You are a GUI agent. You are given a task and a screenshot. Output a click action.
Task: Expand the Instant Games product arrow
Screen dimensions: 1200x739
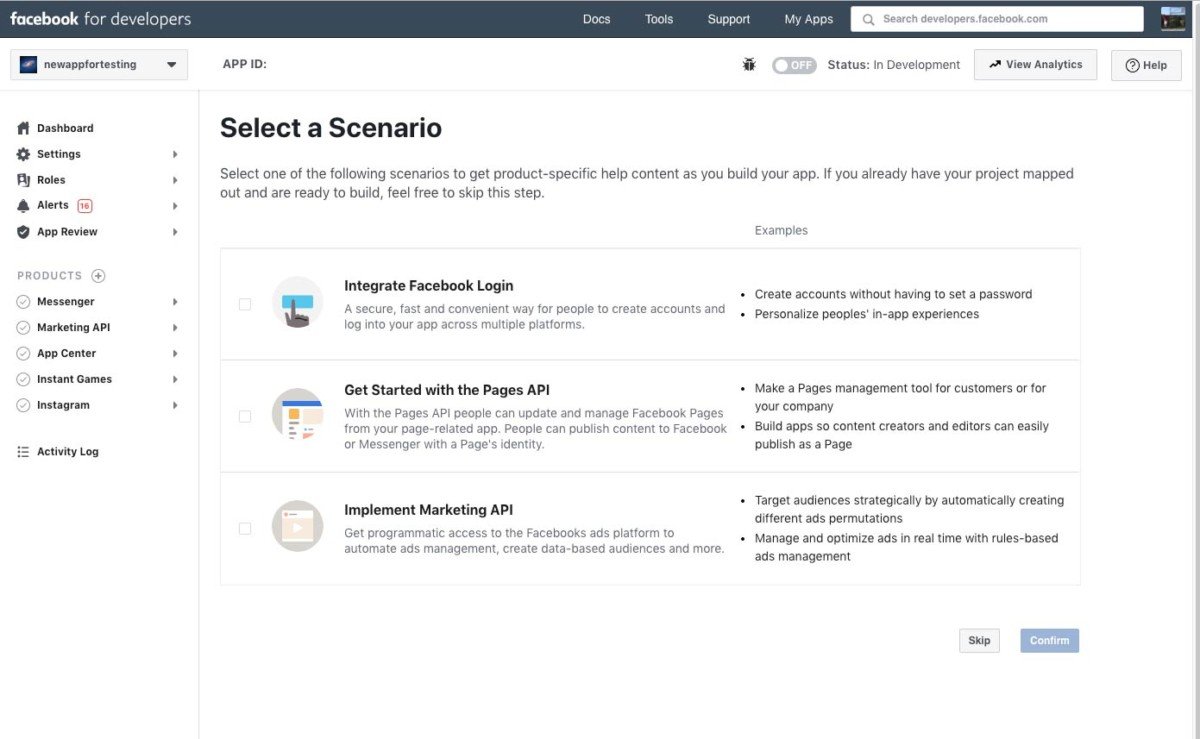coord(175,380)
